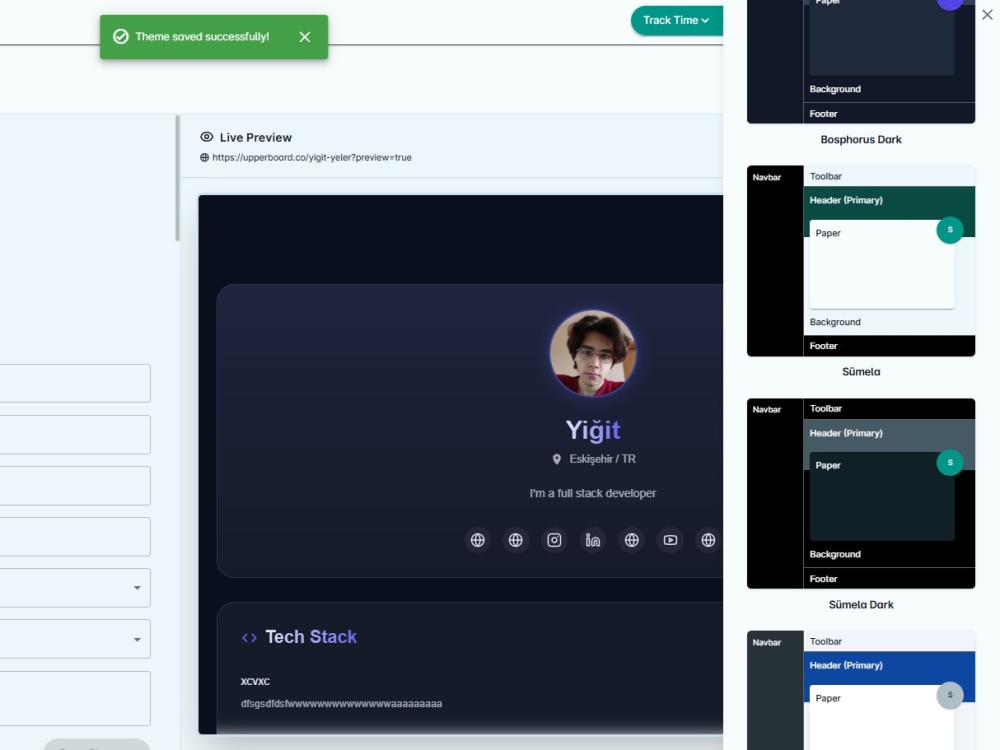Open the first dropdown arrow in form
The height and width of the screenshot is (750, 1000).
(x=137, y=588)
